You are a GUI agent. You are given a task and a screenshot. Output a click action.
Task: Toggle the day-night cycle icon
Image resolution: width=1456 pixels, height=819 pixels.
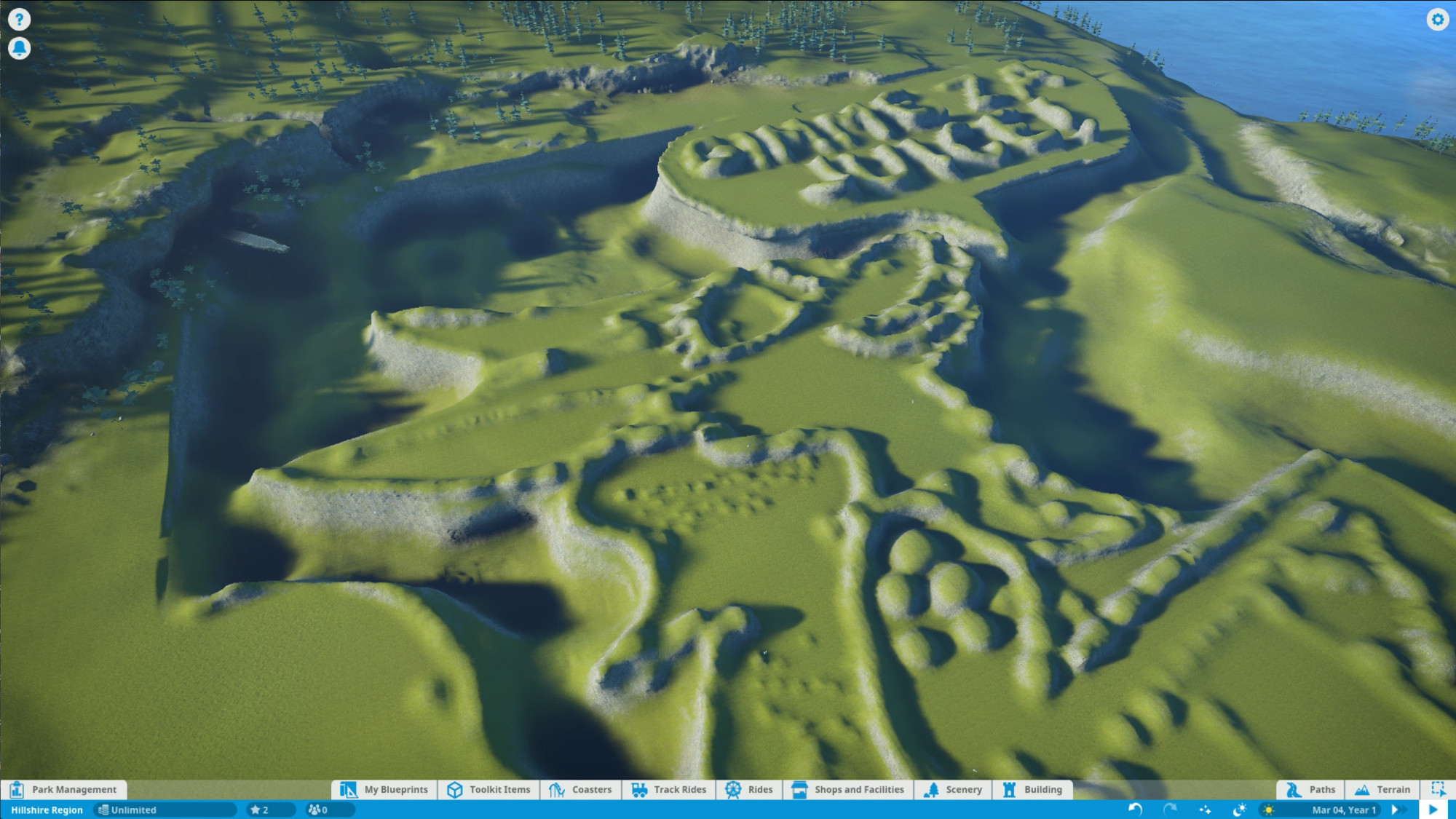click(1240, 810)
